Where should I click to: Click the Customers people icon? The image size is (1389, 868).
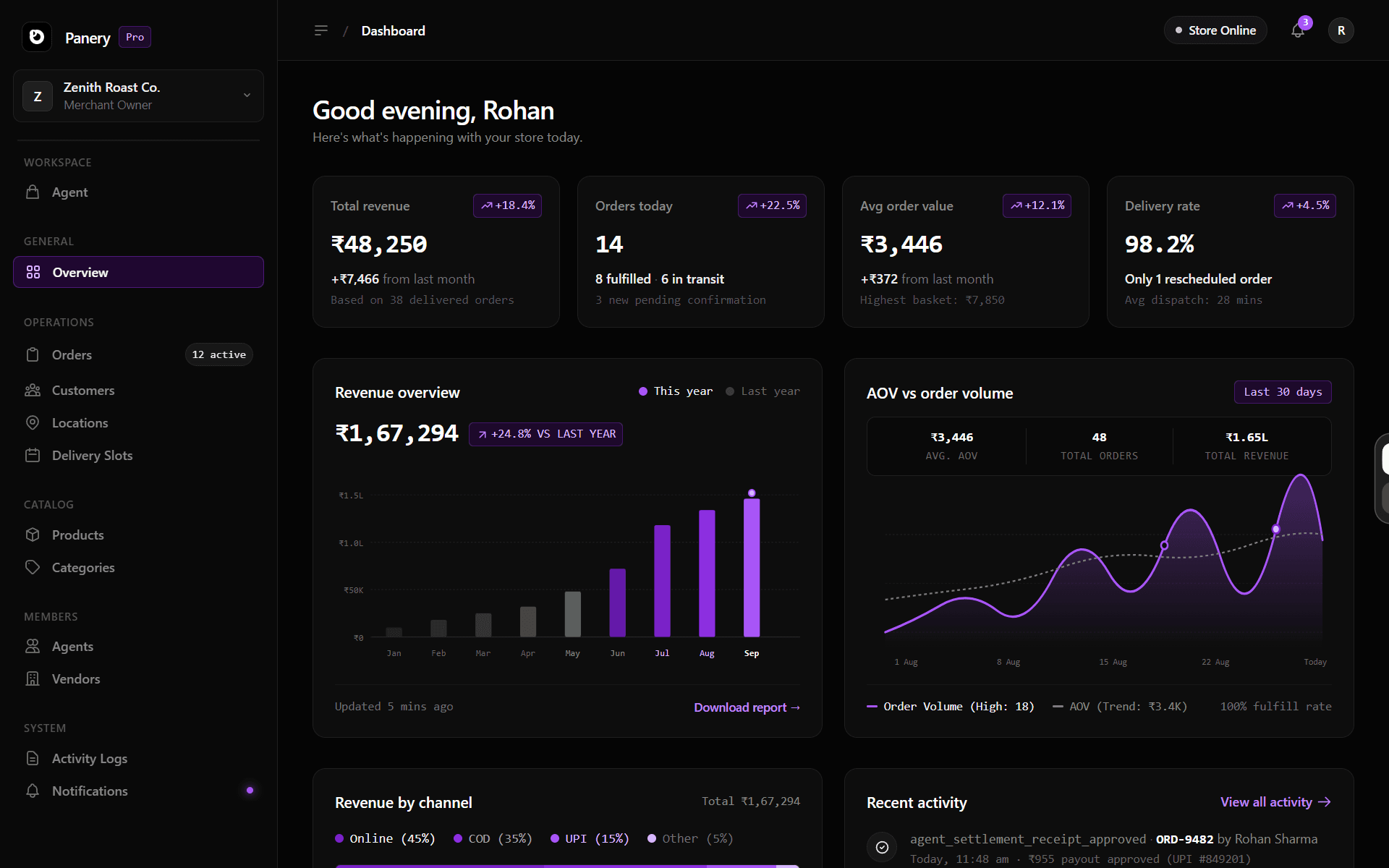click(x=33, y=390)
